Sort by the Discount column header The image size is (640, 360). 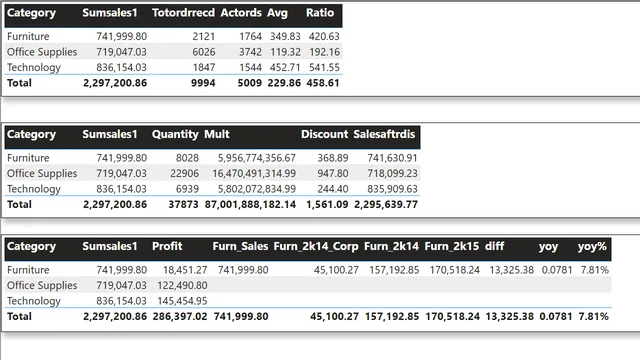click(324, 135)
